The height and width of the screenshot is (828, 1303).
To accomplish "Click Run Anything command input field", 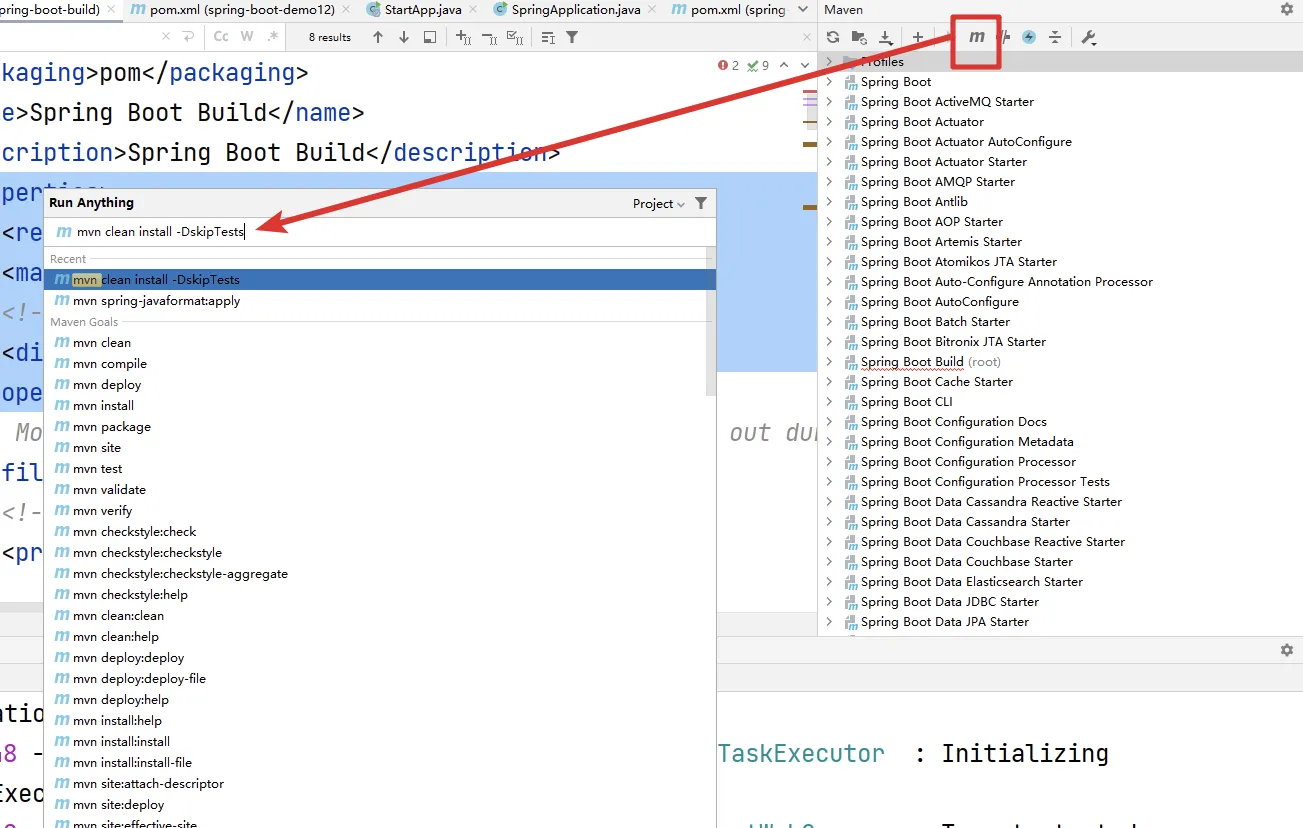I will pos(380,231).
